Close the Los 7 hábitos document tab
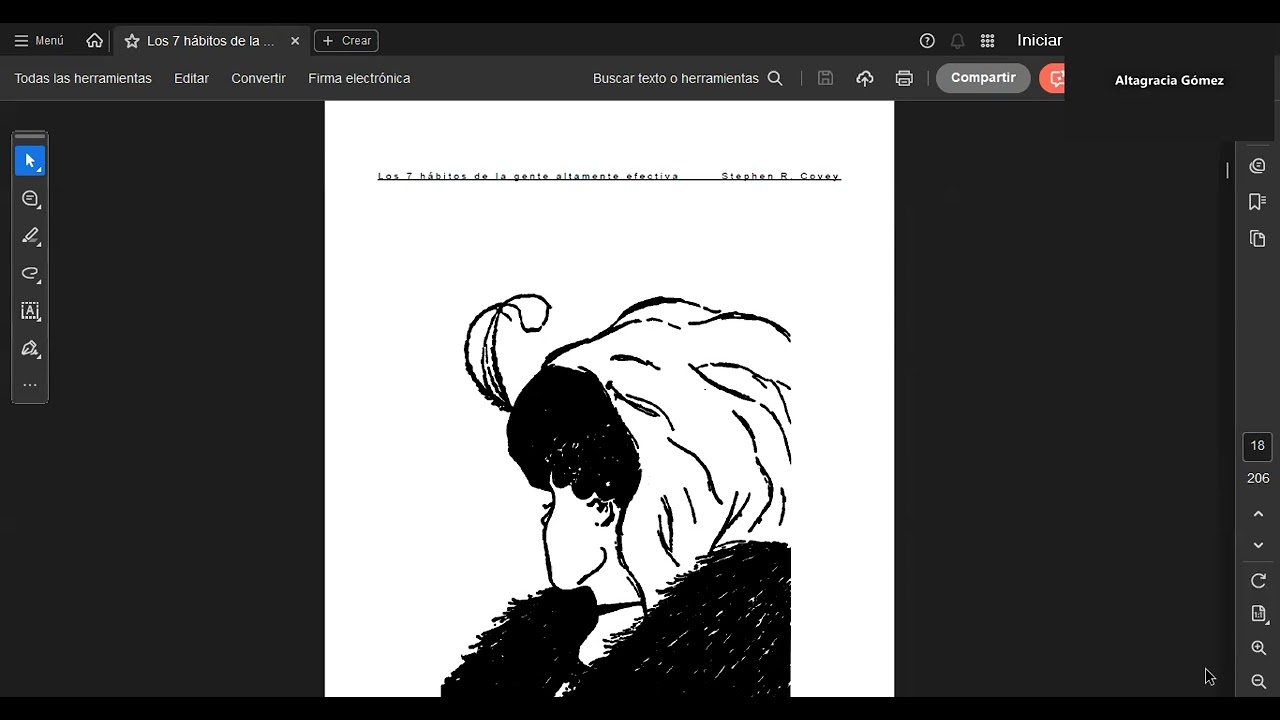1280x720 pixels. [295, 41]
